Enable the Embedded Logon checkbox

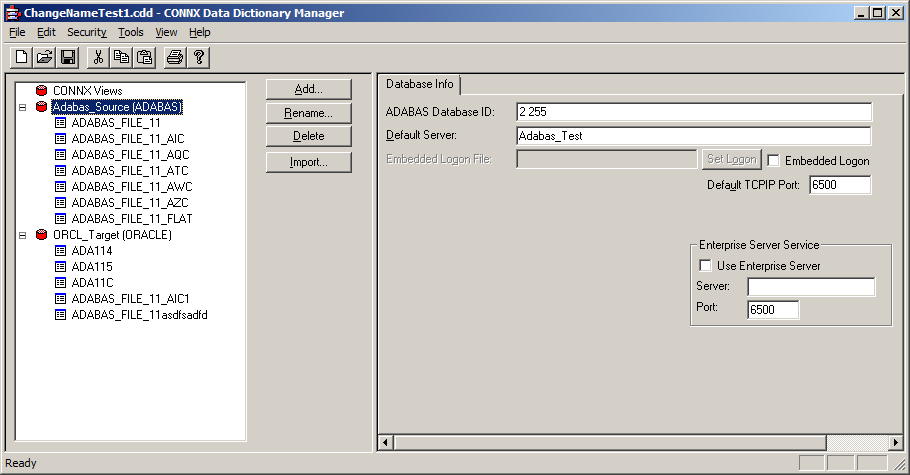pos(773,160)
